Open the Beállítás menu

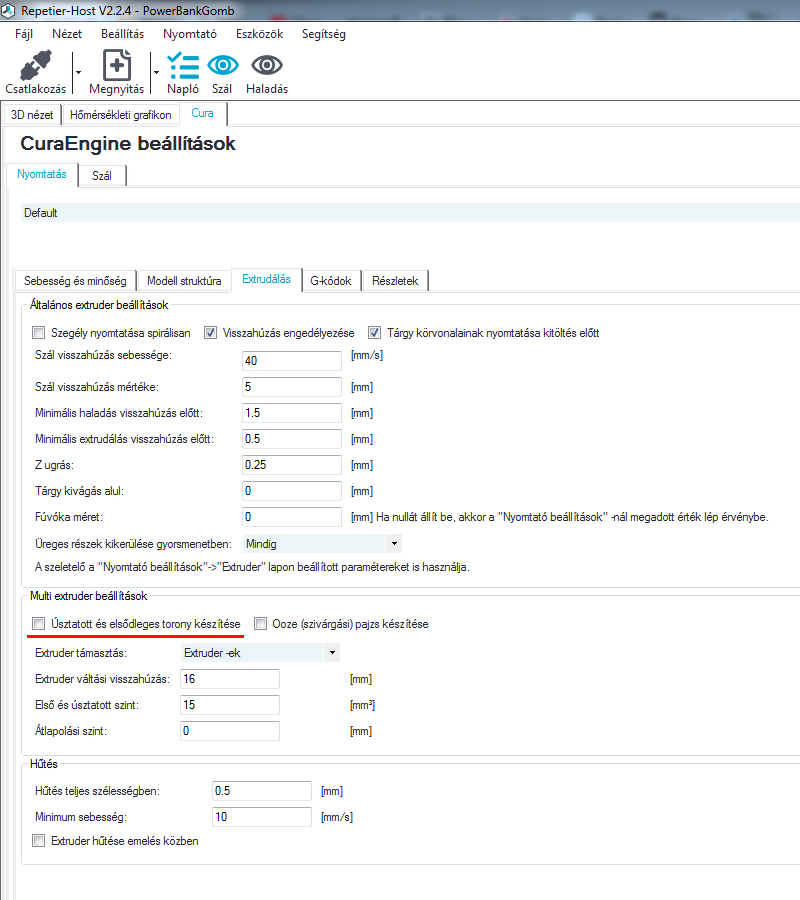(x=122, y=34)
